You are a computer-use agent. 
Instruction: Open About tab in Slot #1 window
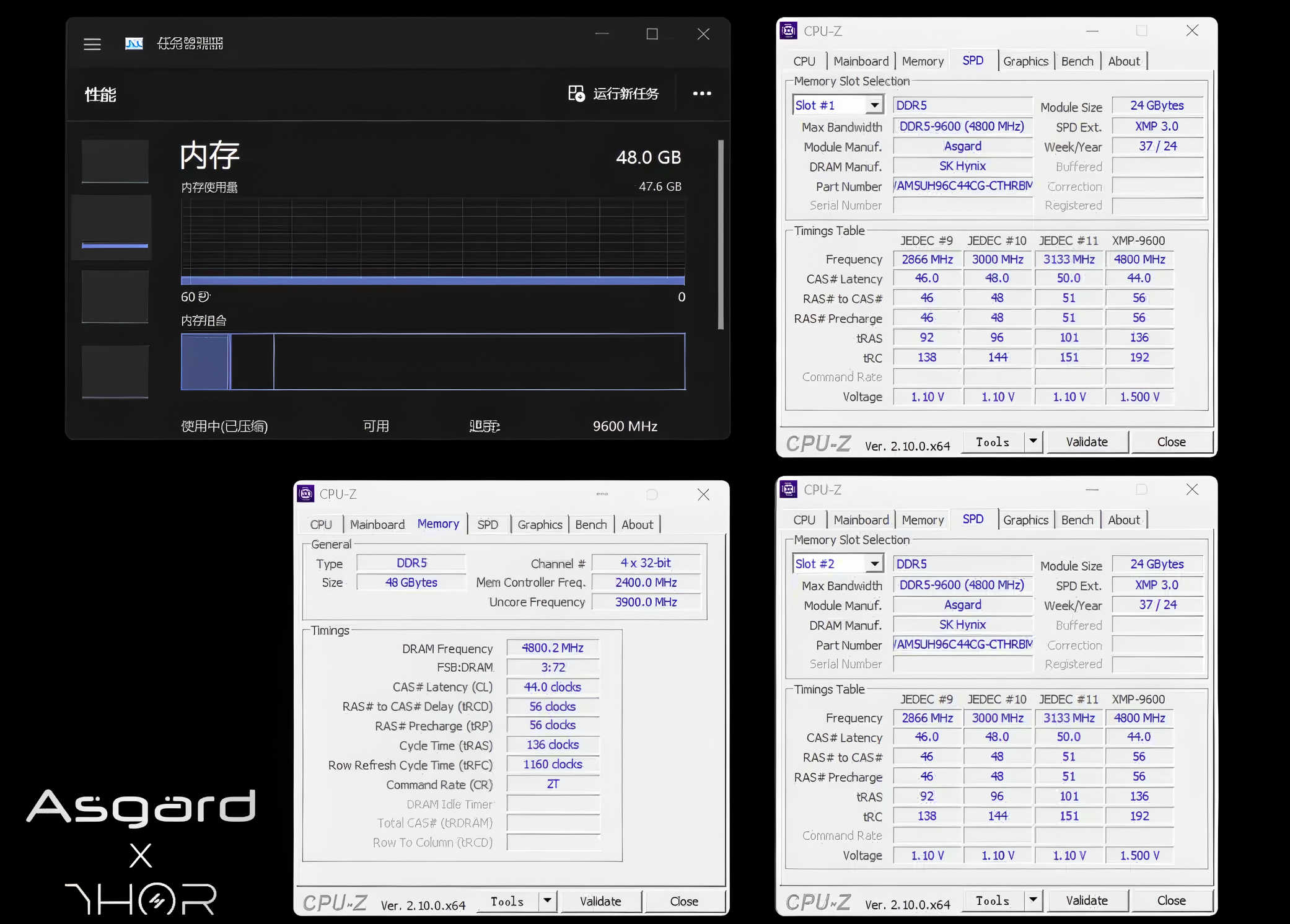click(1124, 61)
